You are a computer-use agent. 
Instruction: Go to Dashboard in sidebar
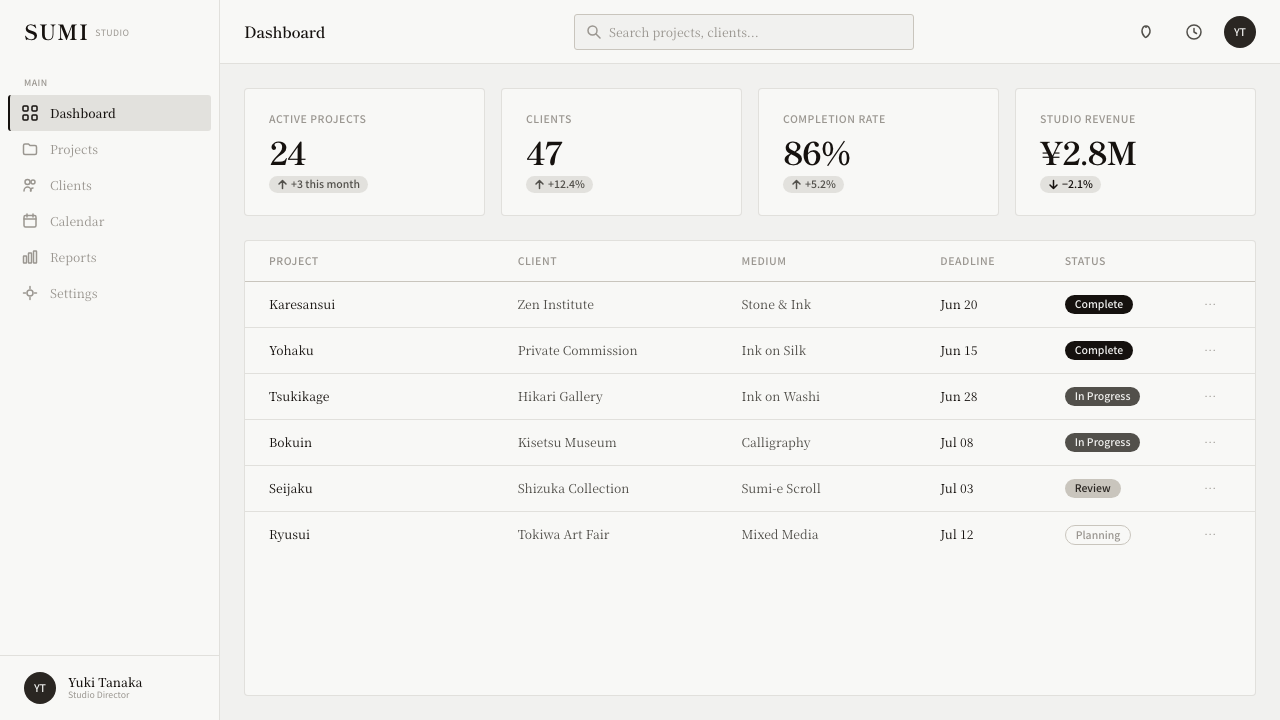pyautogui.click(x=110, y=113)
